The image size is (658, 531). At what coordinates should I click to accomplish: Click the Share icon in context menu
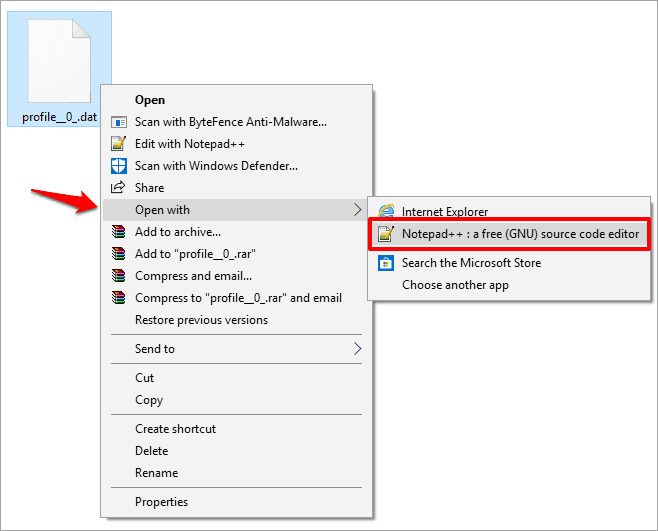[119, 188]
